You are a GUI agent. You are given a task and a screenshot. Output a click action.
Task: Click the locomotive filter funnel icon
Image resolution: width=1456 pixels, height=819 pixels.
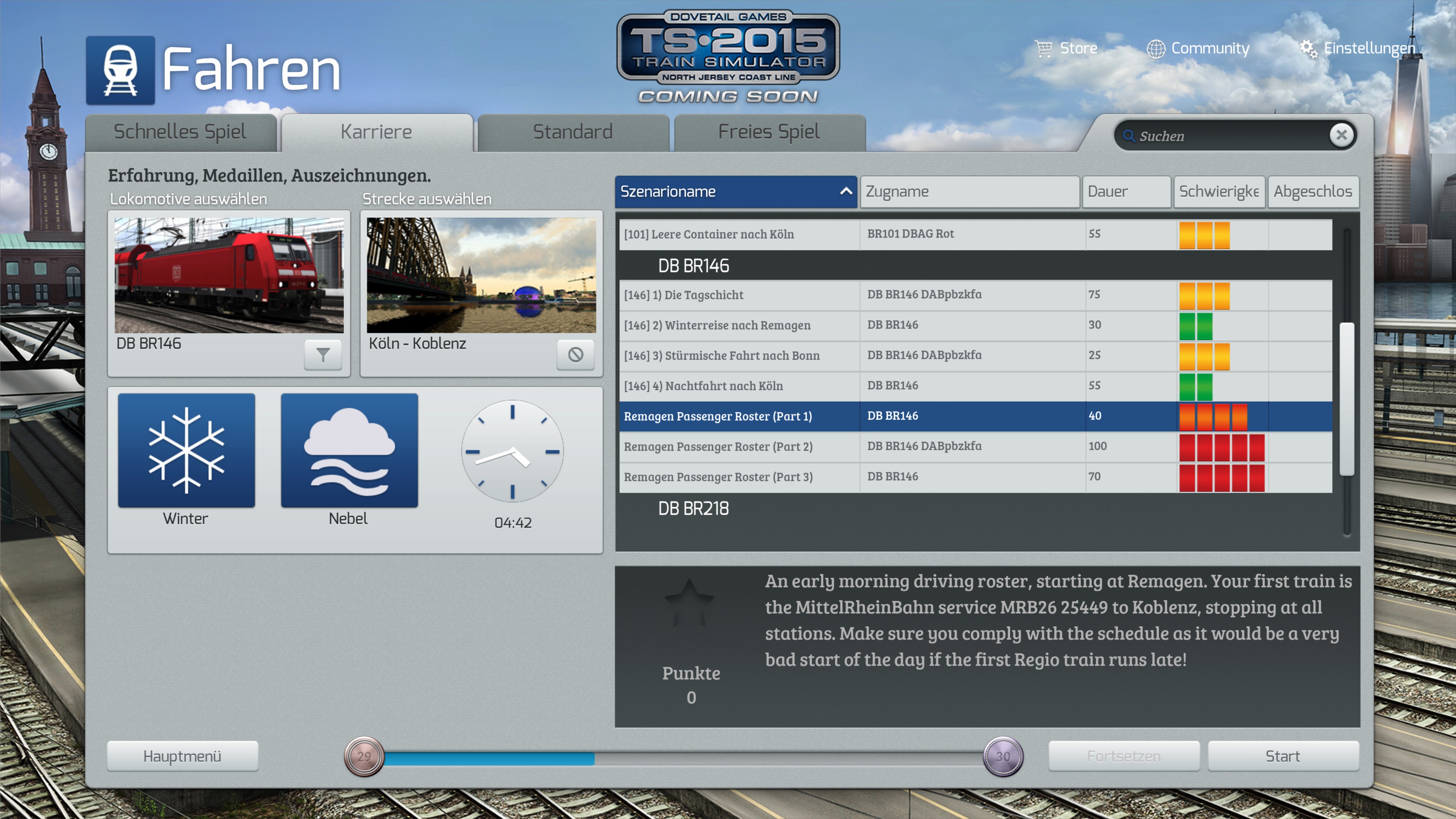point(323,355)
